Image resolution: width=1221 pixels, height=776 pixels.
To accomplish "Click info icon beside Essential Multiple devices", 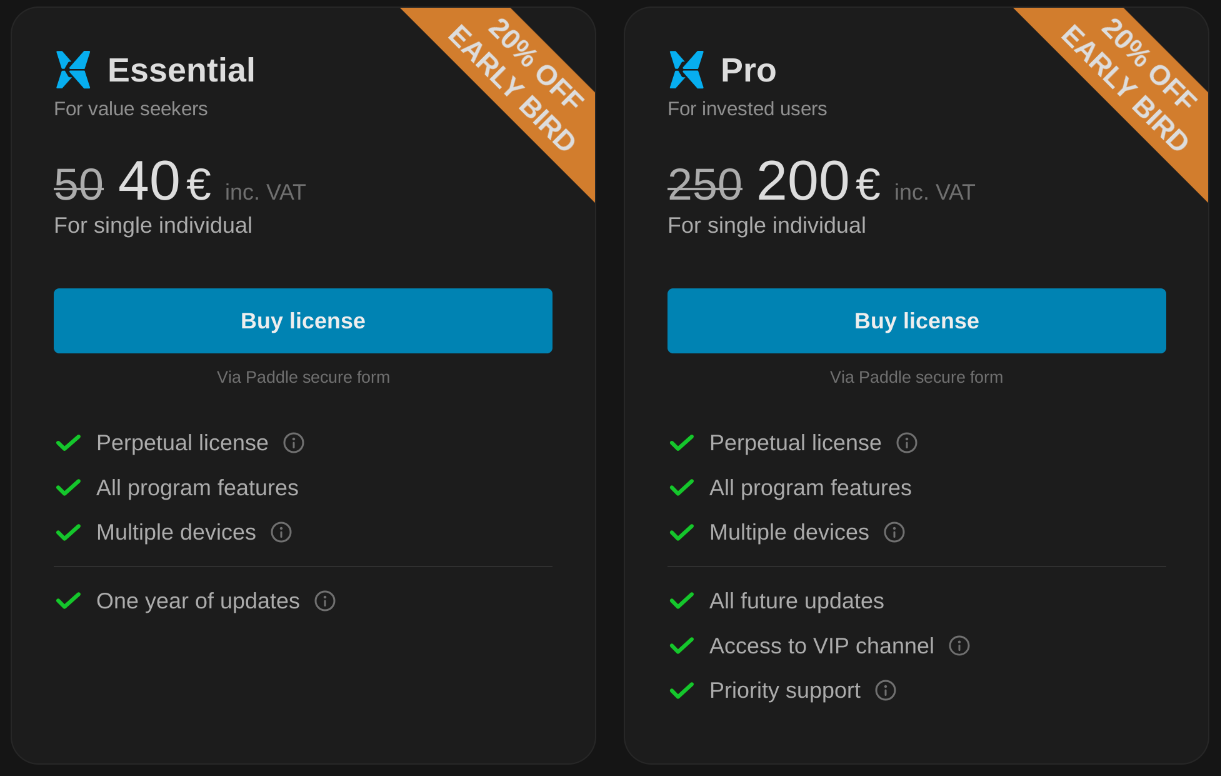I will 281,532.
